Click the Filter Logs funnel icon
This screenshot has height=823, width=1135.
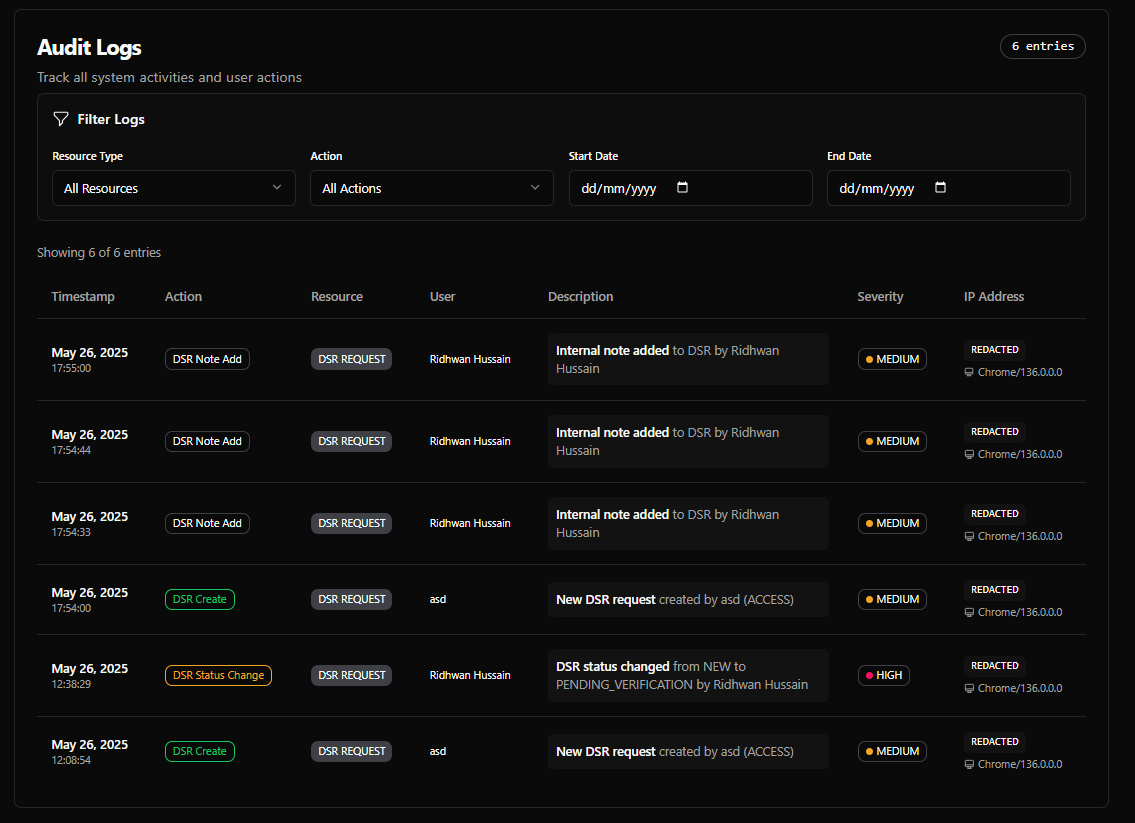(61, 119)
